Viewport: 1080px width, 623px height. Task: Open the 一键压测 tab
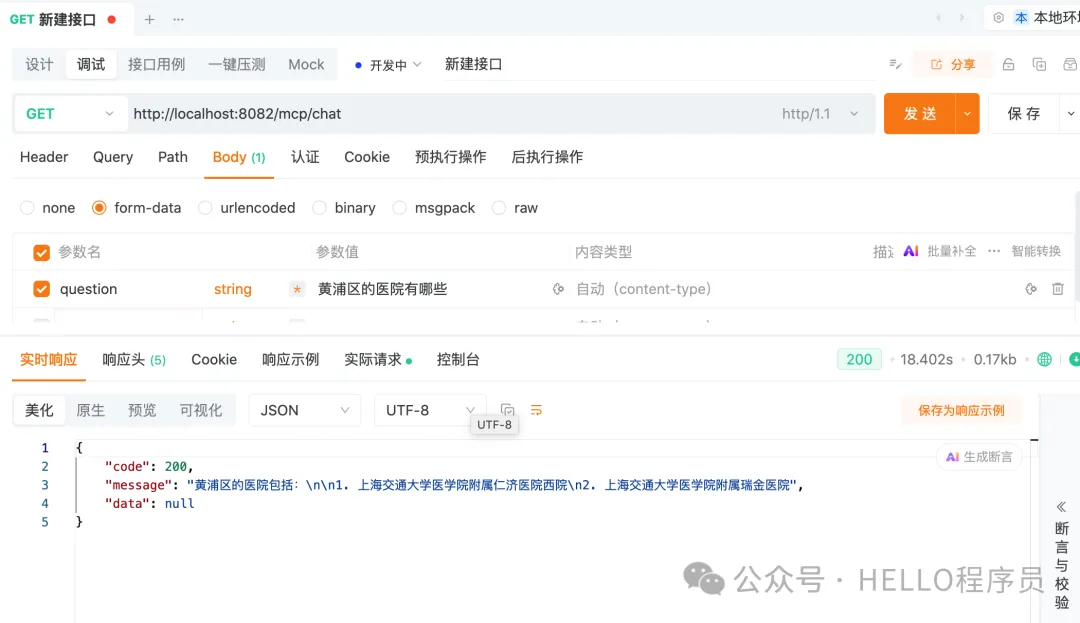[x=236, y=65]
